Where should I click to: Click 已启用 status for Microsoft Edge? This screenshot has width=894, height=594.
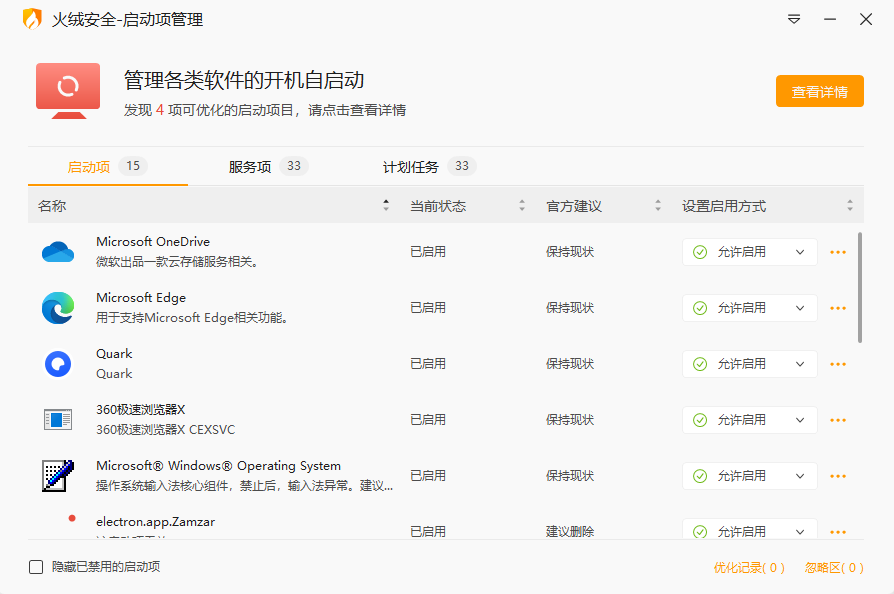(428, 308)
